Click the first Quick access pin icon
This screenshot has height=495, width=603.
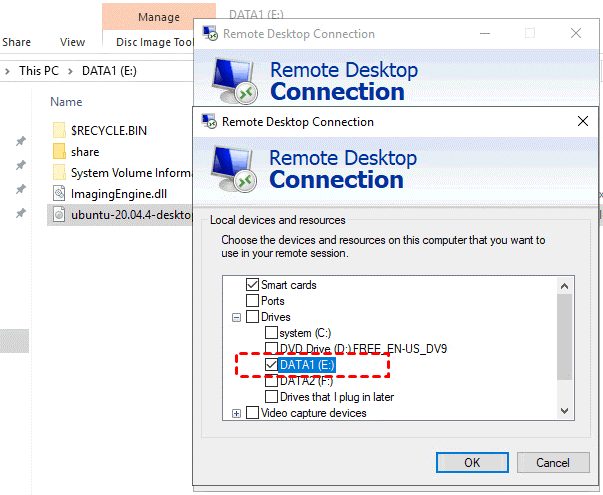(x=20, y=142)
